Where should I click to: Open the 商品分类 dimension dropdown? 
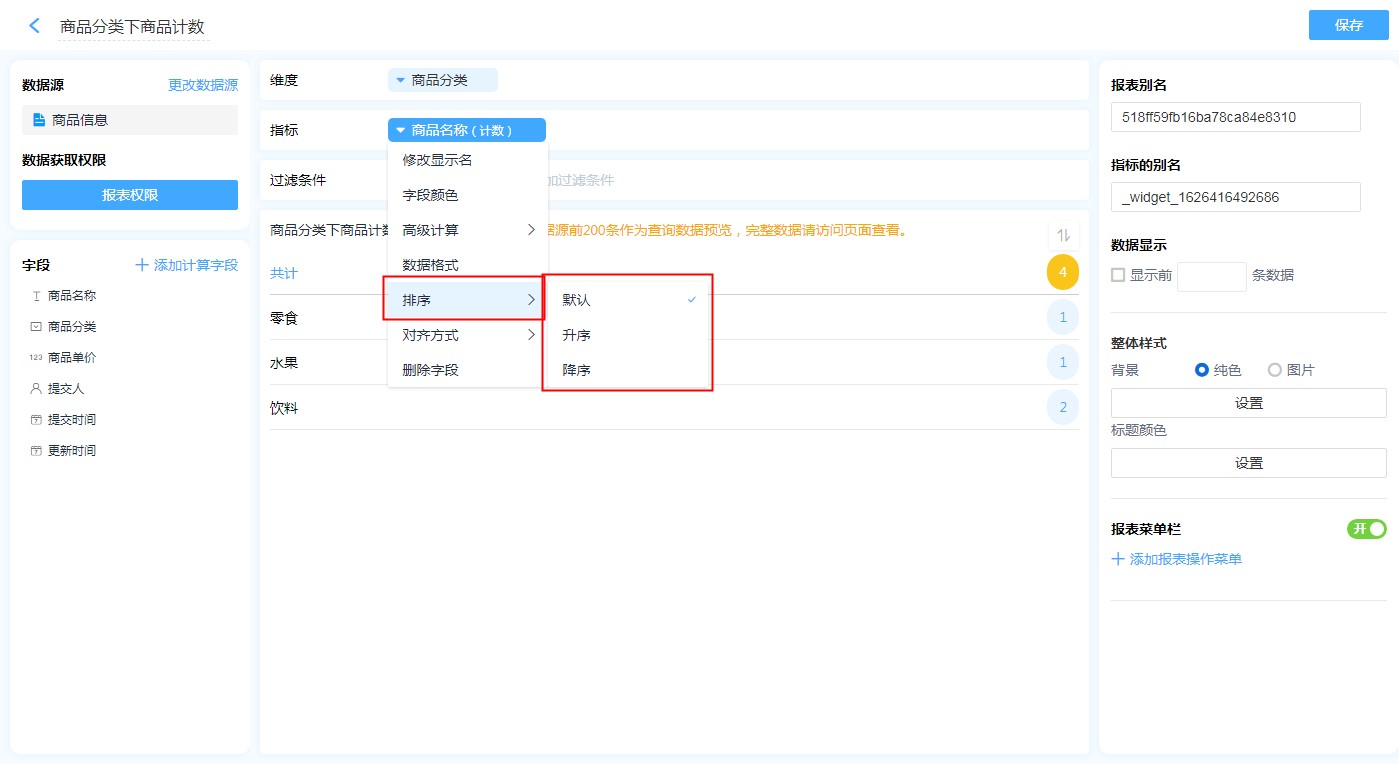[441, 80]
